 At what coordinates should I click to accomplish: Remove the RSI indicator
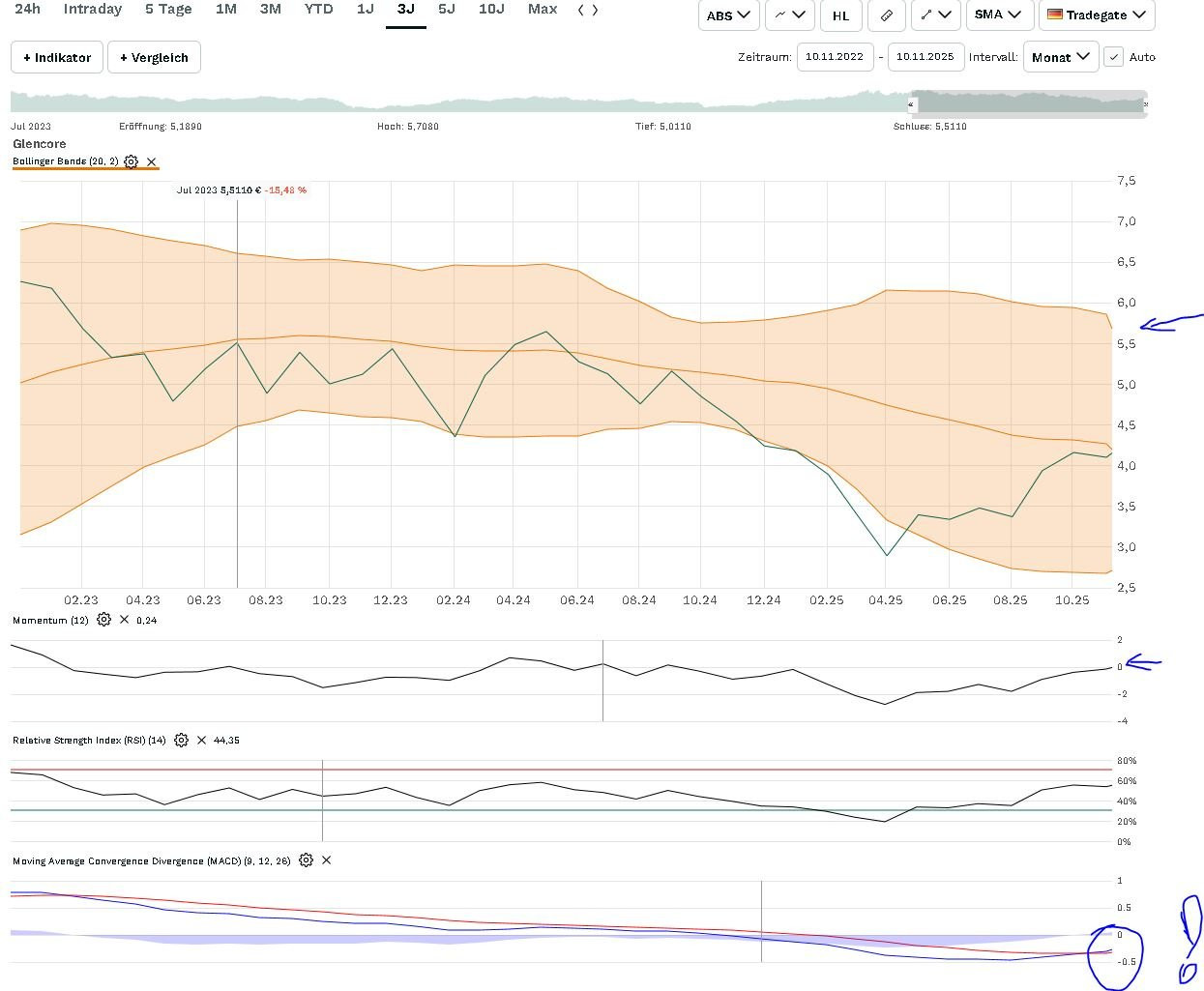tap(201, 740)
